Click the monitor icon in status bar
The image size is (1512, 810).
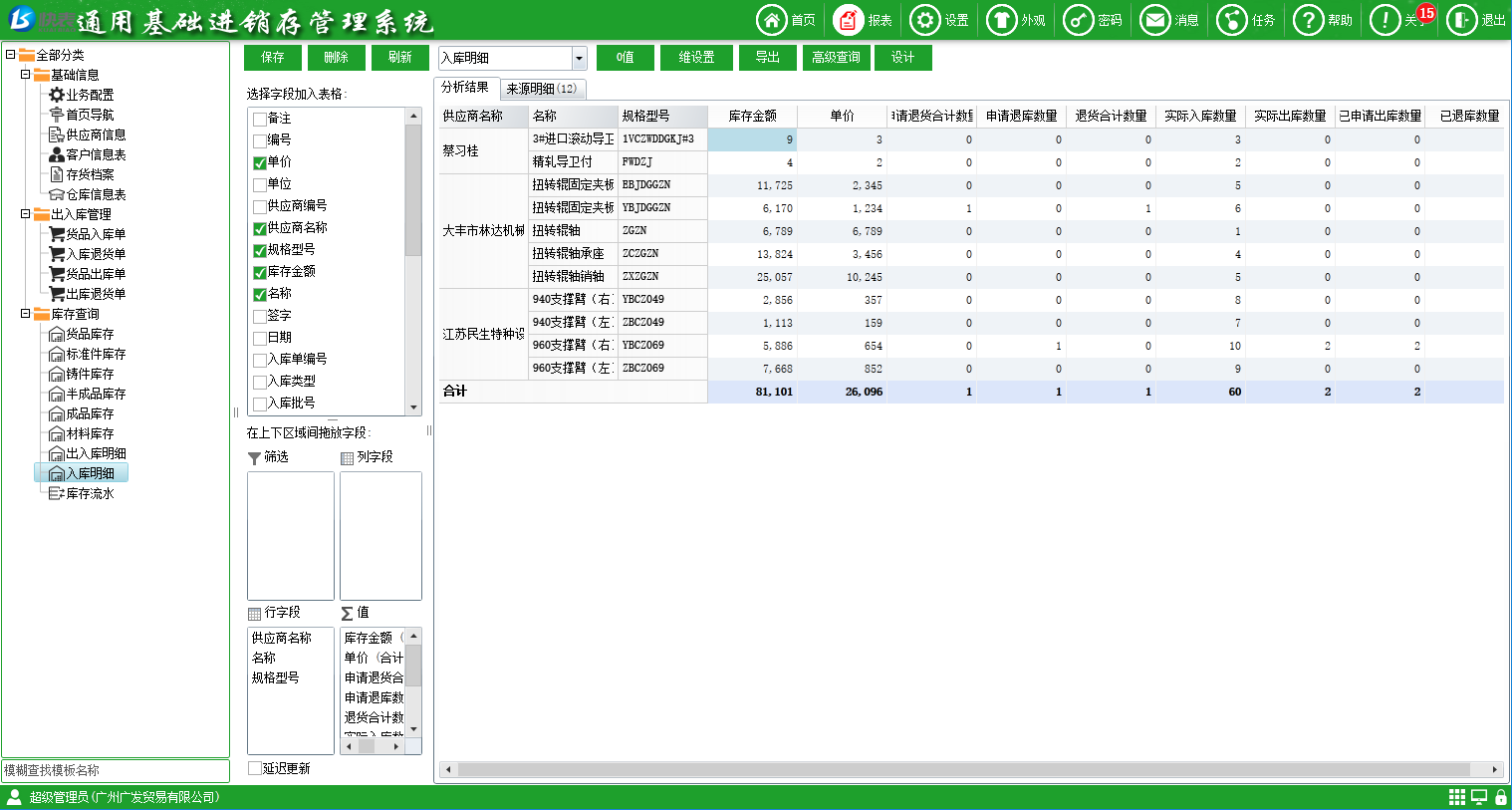pos(1479,797)
